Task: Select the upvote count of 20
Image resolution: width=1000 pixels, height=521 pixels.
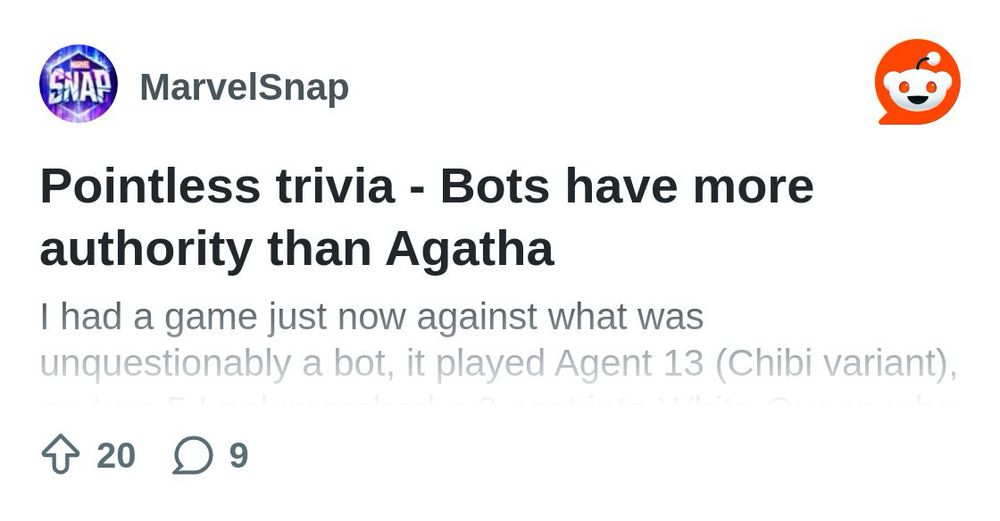Action: pyautogui.click(x=116, y=455)
